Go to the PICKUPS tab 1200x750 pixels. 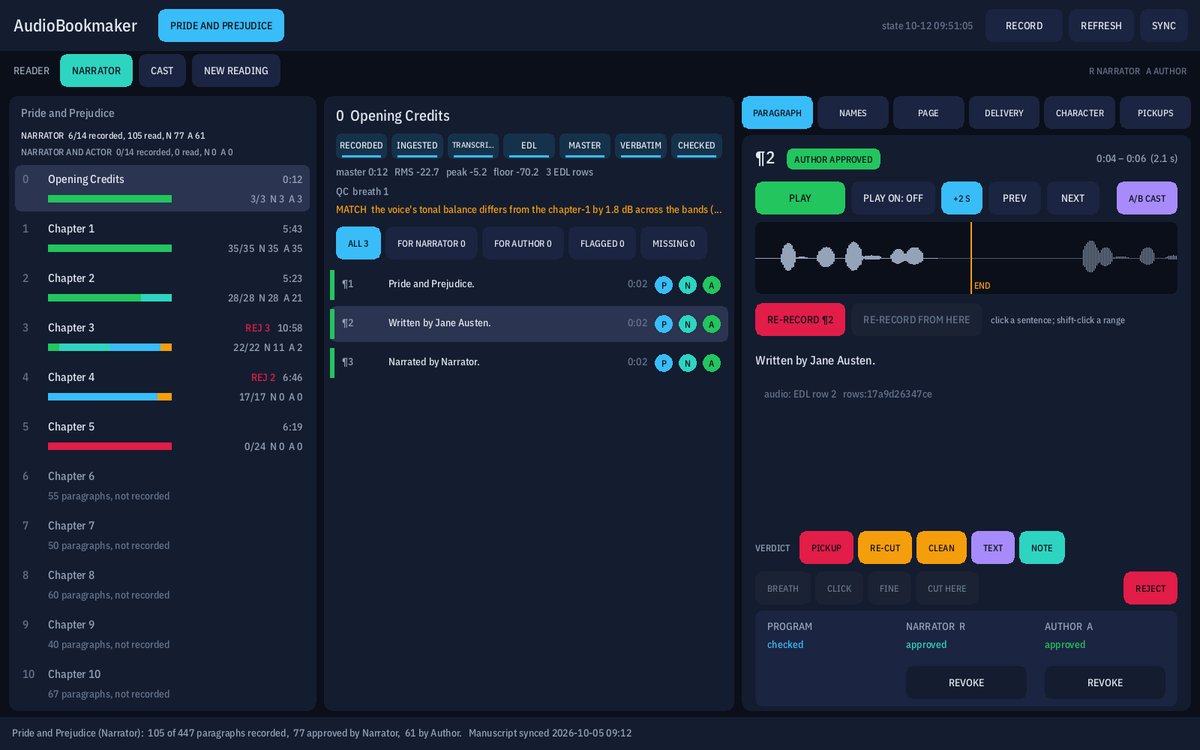point(1155,113)
